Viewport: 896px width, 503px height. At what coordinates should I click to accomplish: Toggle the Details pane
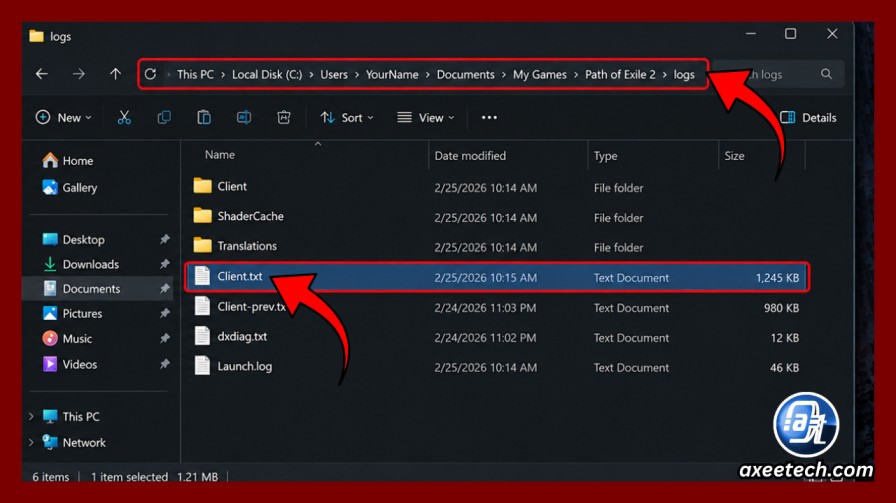pos(809,118)
